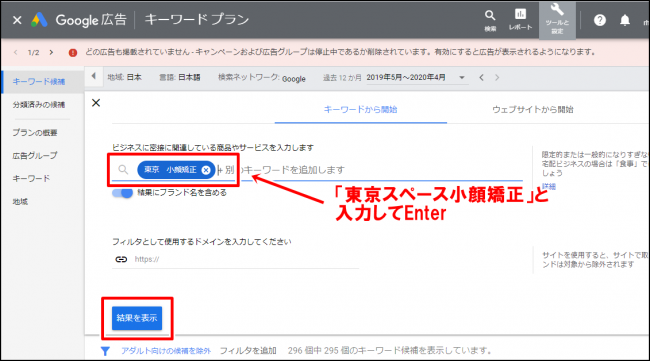This screenshot has width=650, height=361.
Task: Open 分類済みの候補 in the sidebar
Action: [x=39, y=104]
